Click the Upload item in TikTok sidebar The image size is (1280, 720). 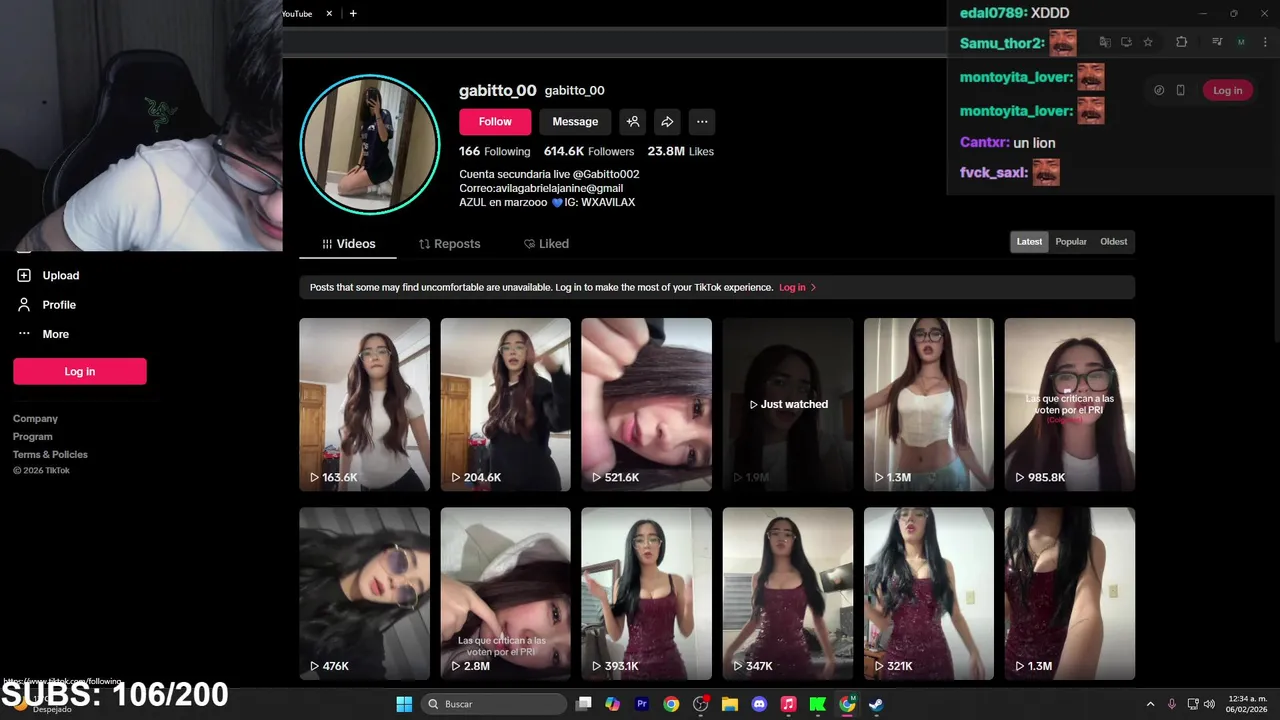click(x=61, y=275)
